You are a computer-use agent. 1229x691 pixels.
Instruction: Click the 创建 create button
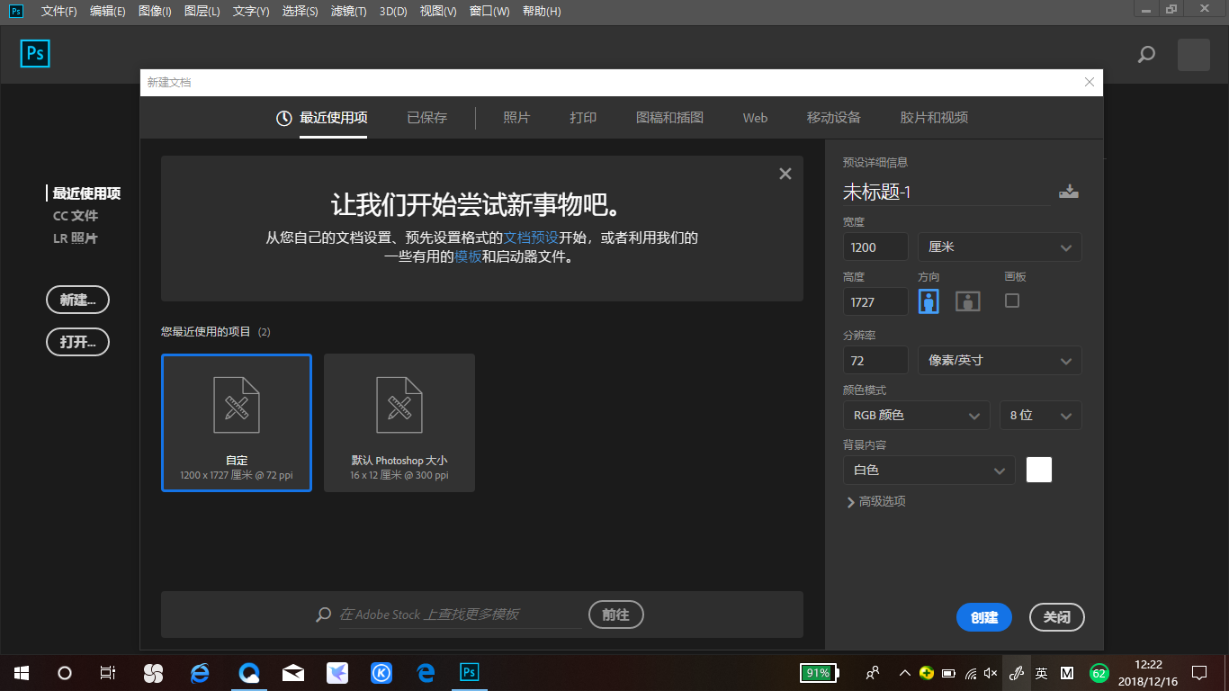pos(984,617)
